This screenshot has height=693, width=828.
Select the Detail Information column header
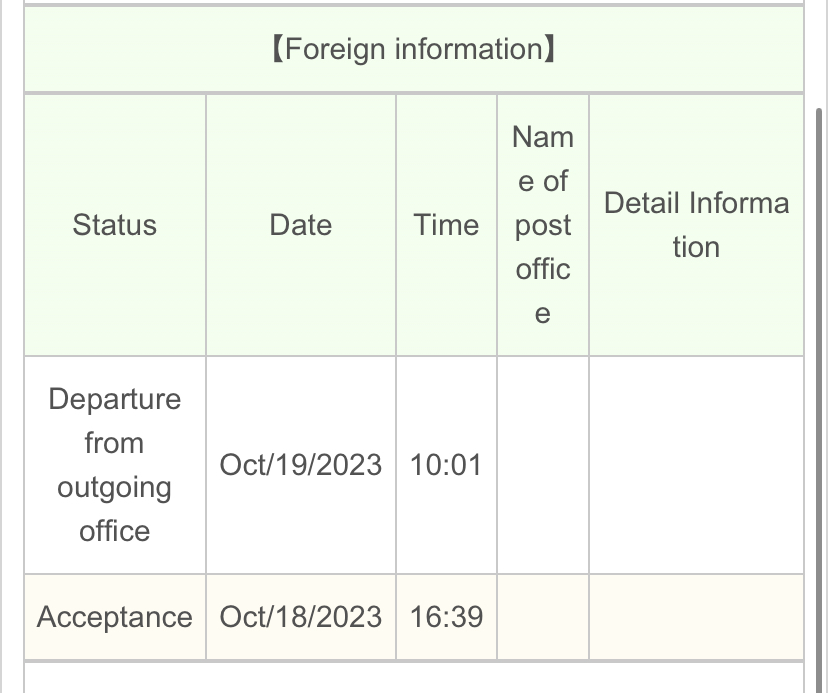(696, 225)
